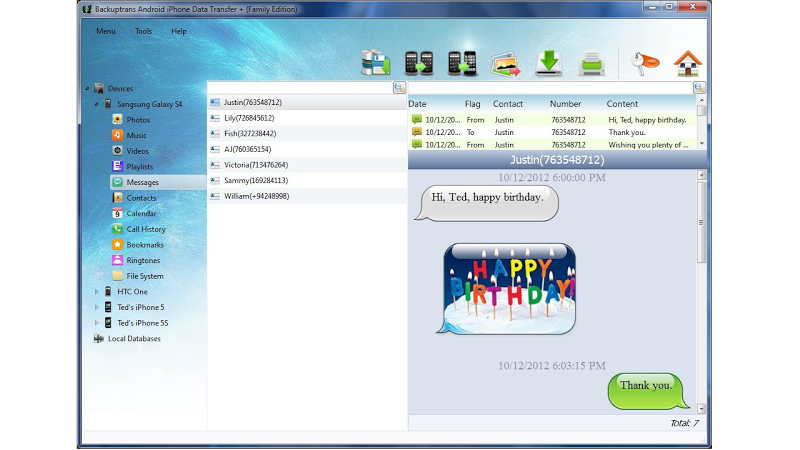Click the 'Hi, Ted, happy birthday.' chat bubble
The image size is (800, 450).
click(487, 203)
